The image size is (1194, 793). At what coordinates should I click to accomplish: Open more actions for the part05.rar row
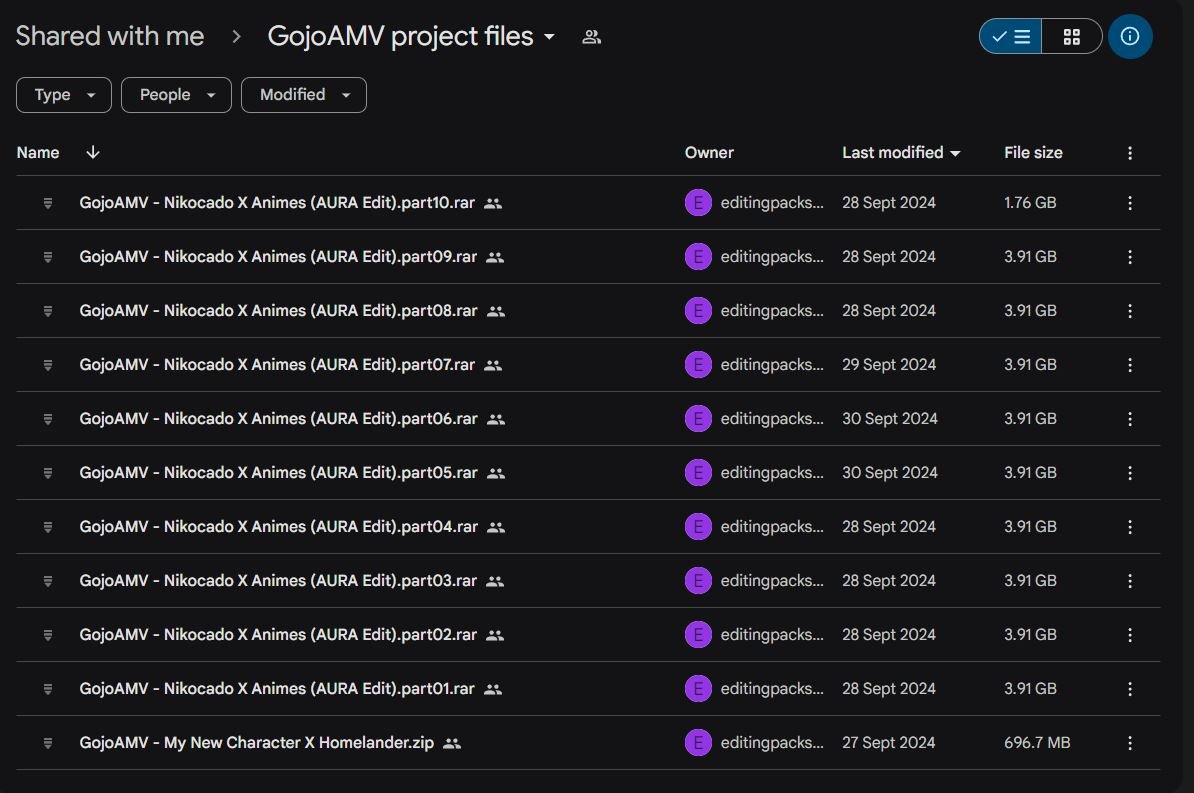click(1130, 473)
